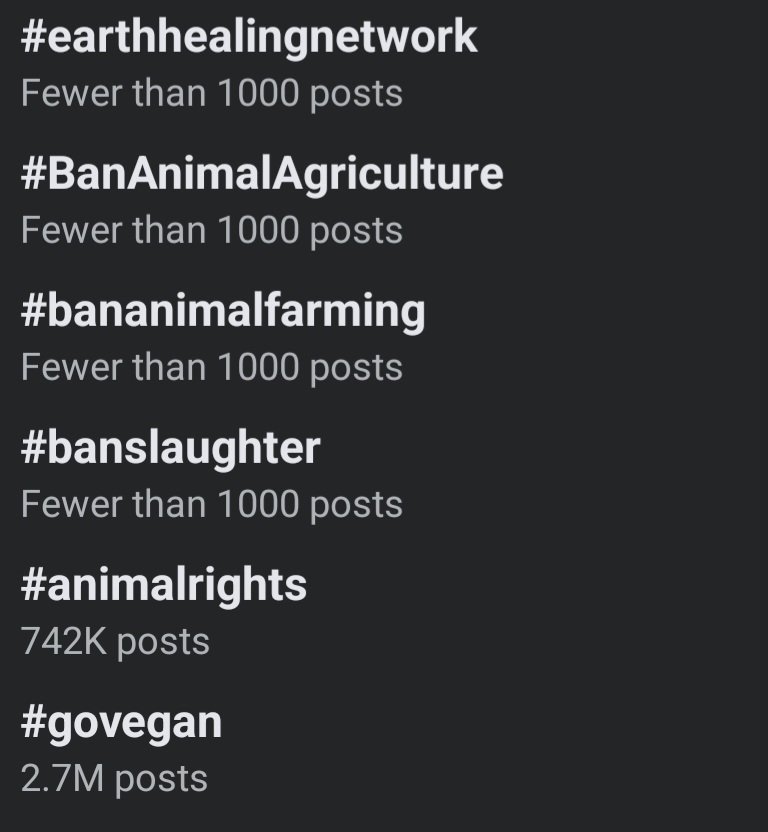Click the hash symbol before bananimalfarming
The height and width of the screenshot is (832, 768).
point(33,311)
